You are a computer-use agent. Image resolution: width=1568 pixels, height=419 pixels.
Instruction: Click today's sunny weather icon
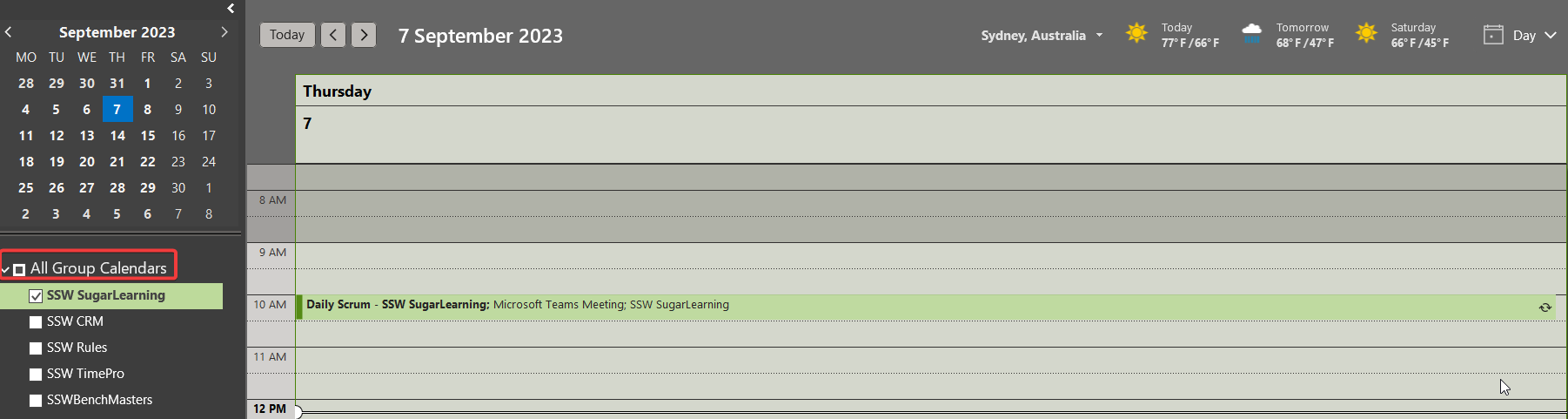tap(1136, 34)
